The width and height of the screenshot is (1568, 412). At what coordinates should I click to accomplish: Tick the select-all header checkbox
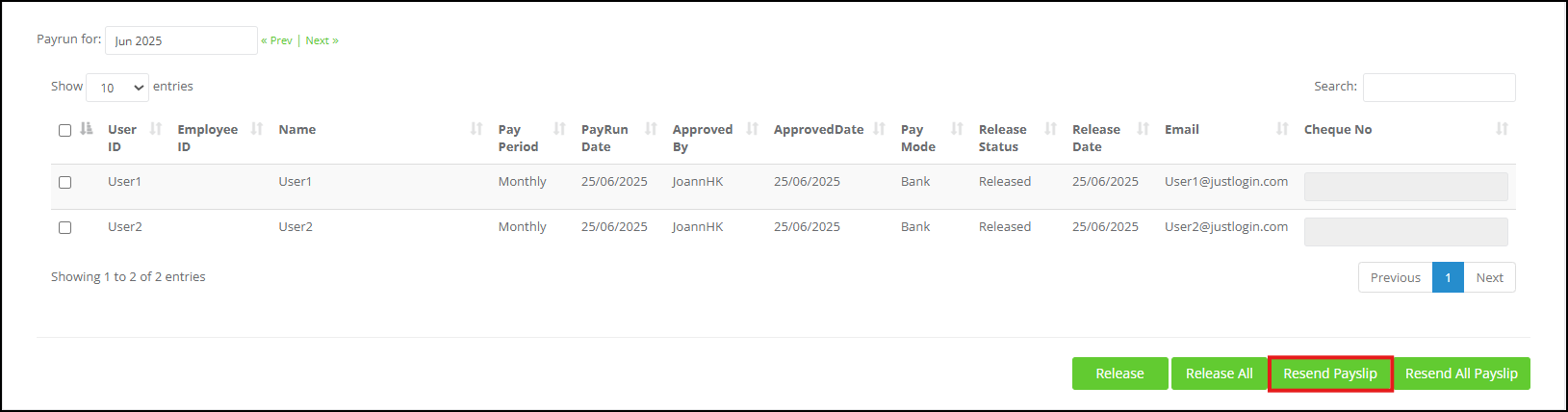pos(64,130)
